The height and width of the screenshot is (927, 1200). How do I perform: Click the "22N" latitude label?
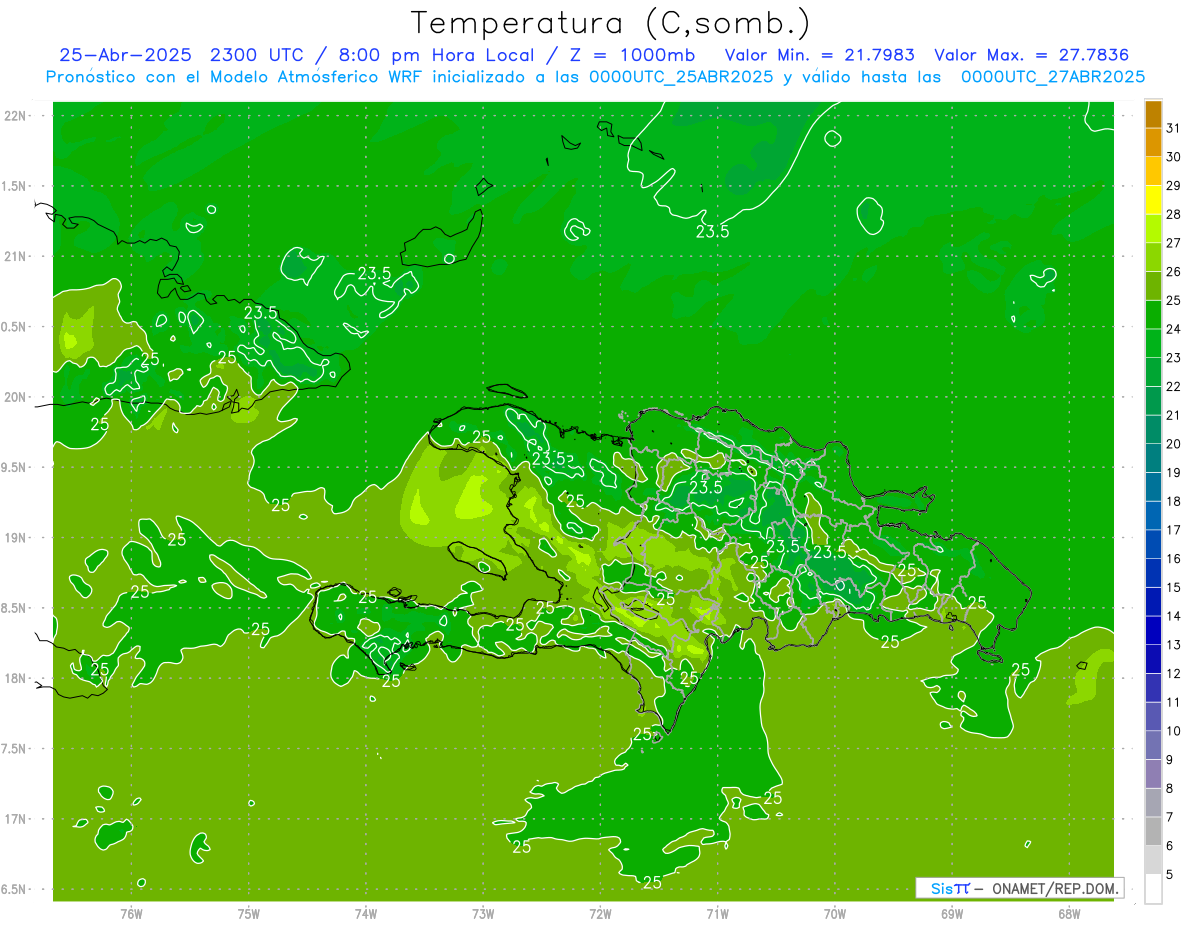[15, 116]
